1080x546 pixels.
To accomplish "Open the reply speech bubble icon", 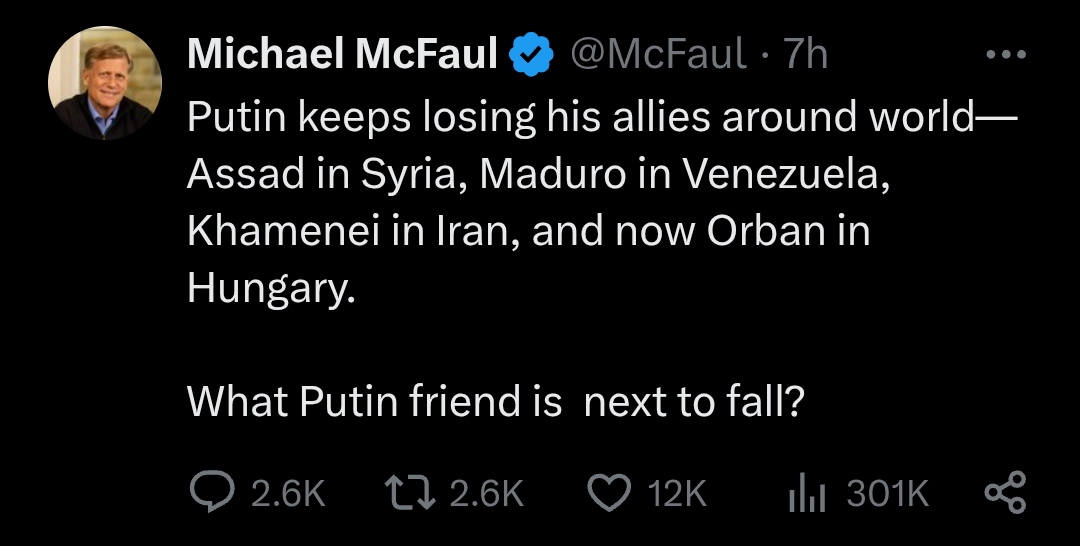I will point(211,492).
